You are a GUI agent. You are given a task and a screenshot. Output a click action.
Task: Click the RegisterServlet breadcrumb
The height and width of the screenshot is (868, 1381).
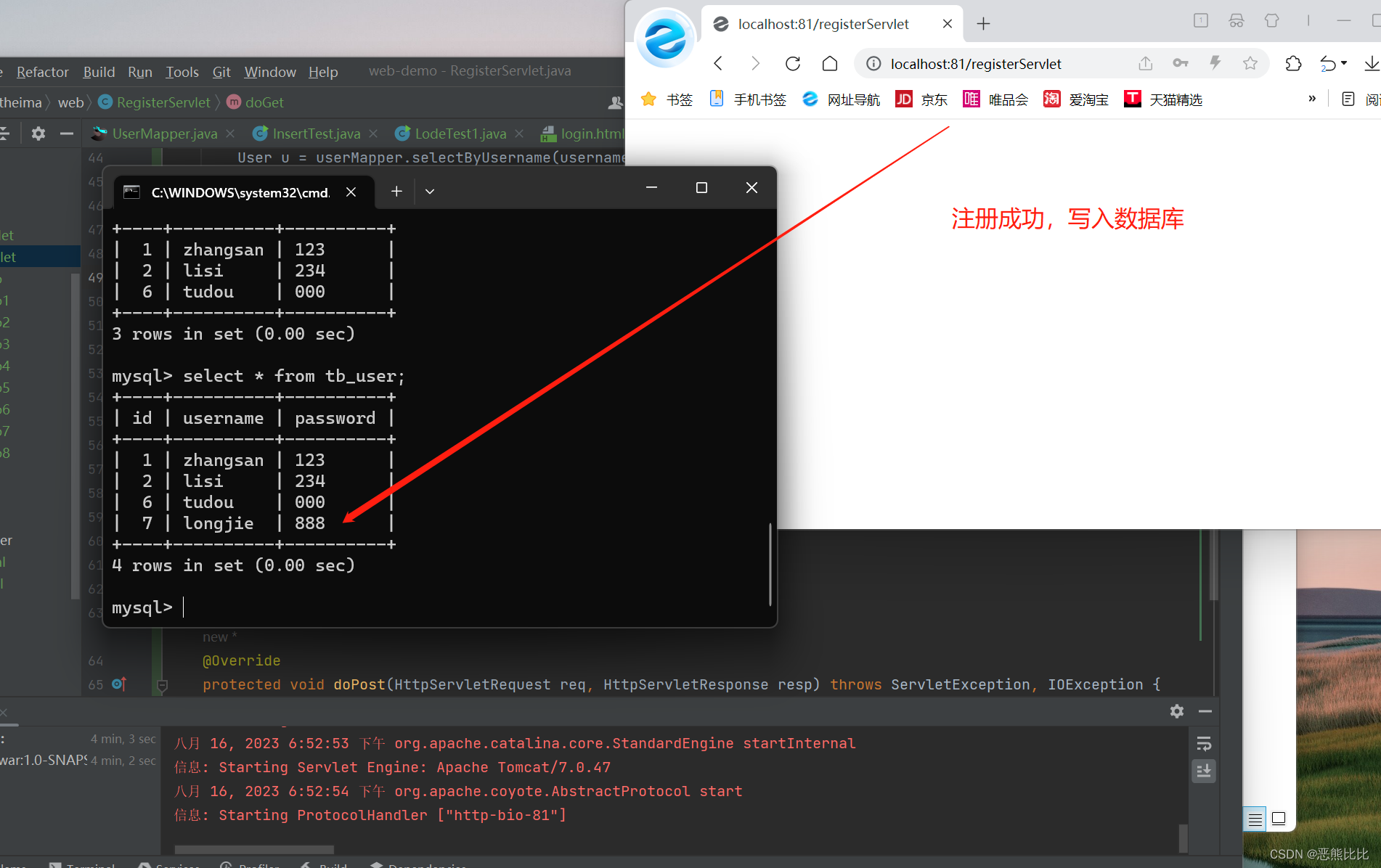[x=155, y=102]
